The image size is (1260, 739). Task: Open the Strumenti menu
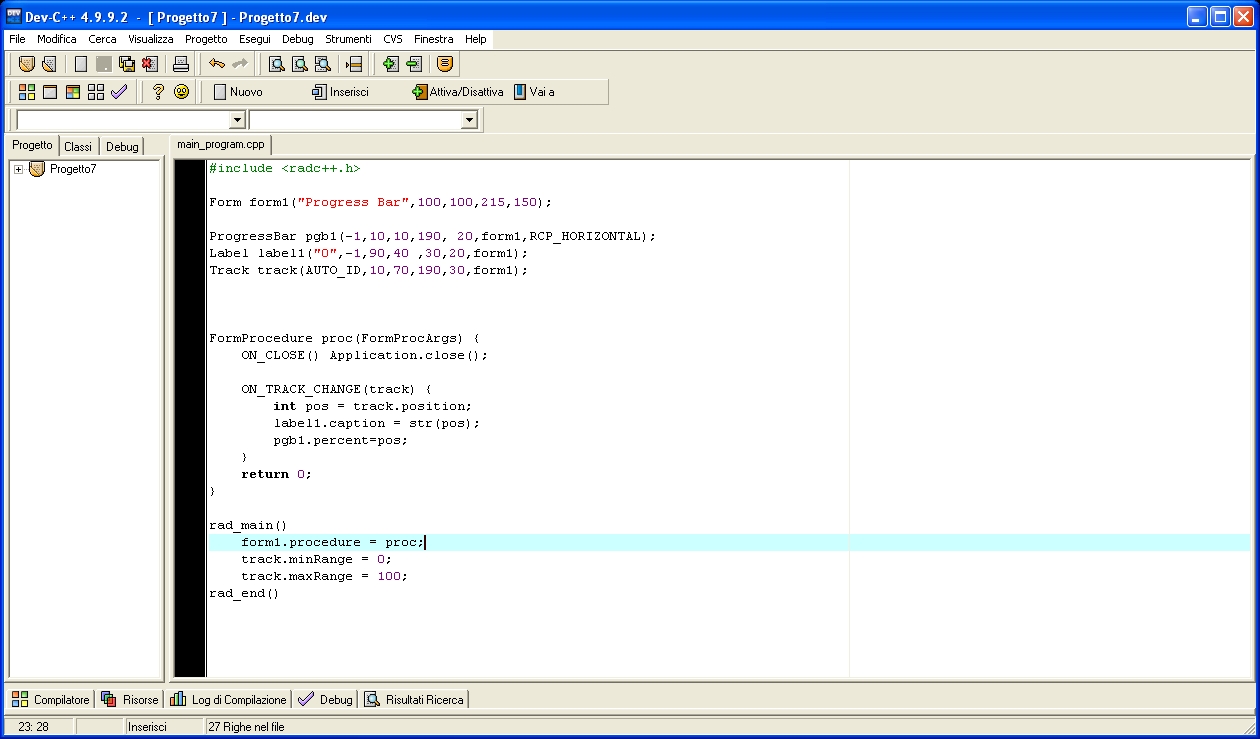(x=348, y=39)
